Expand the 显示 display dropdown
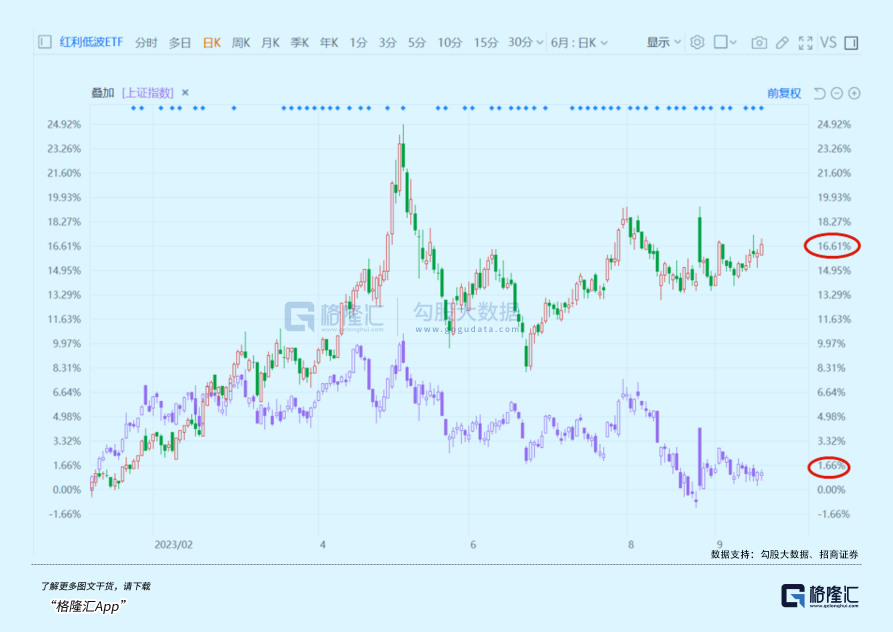 click(663, 42)
